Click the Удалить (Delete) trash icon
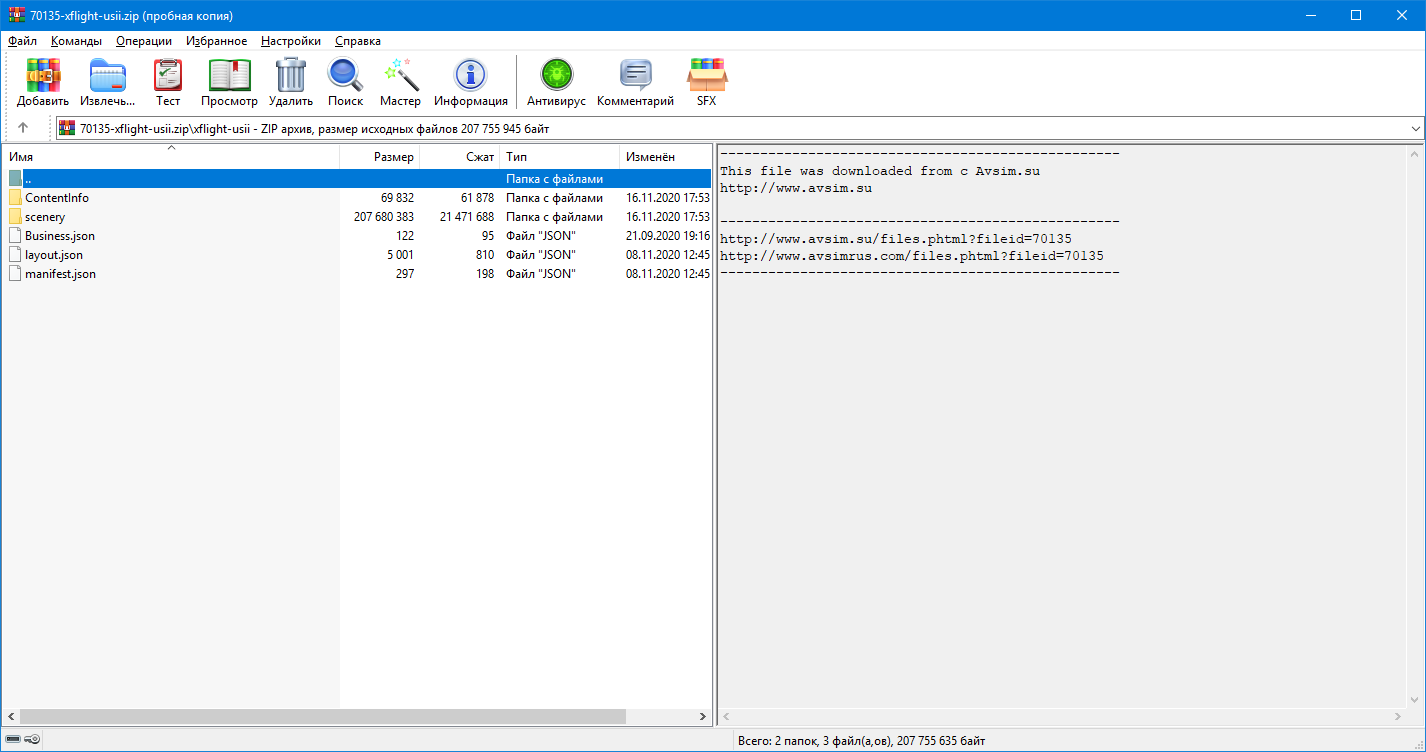This screenshot has width=1426, height=752. tap(291, 82)
